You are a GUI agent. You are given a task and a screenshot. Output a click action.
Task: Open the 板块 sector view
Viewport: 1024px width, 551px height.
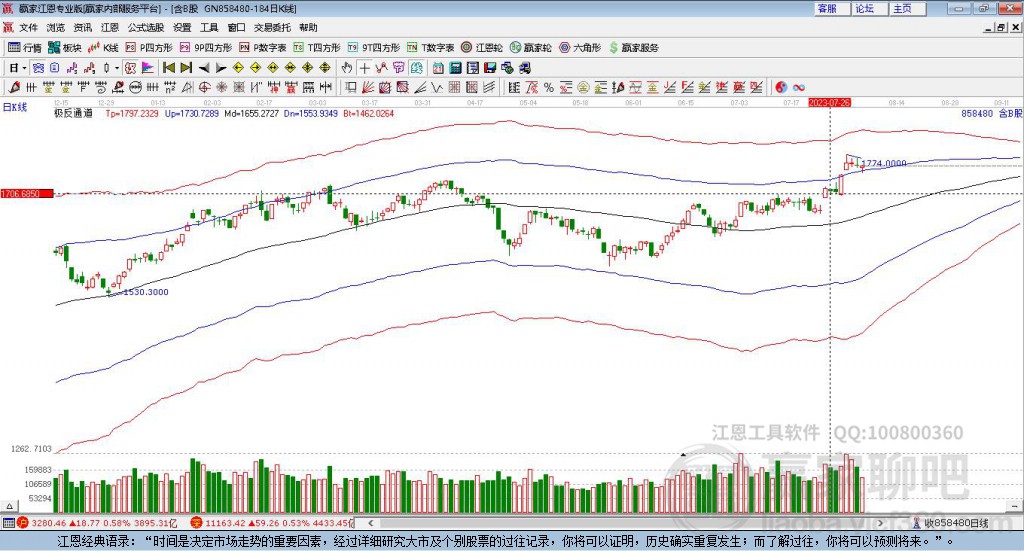pyautogui.click(x=65, y=47)
